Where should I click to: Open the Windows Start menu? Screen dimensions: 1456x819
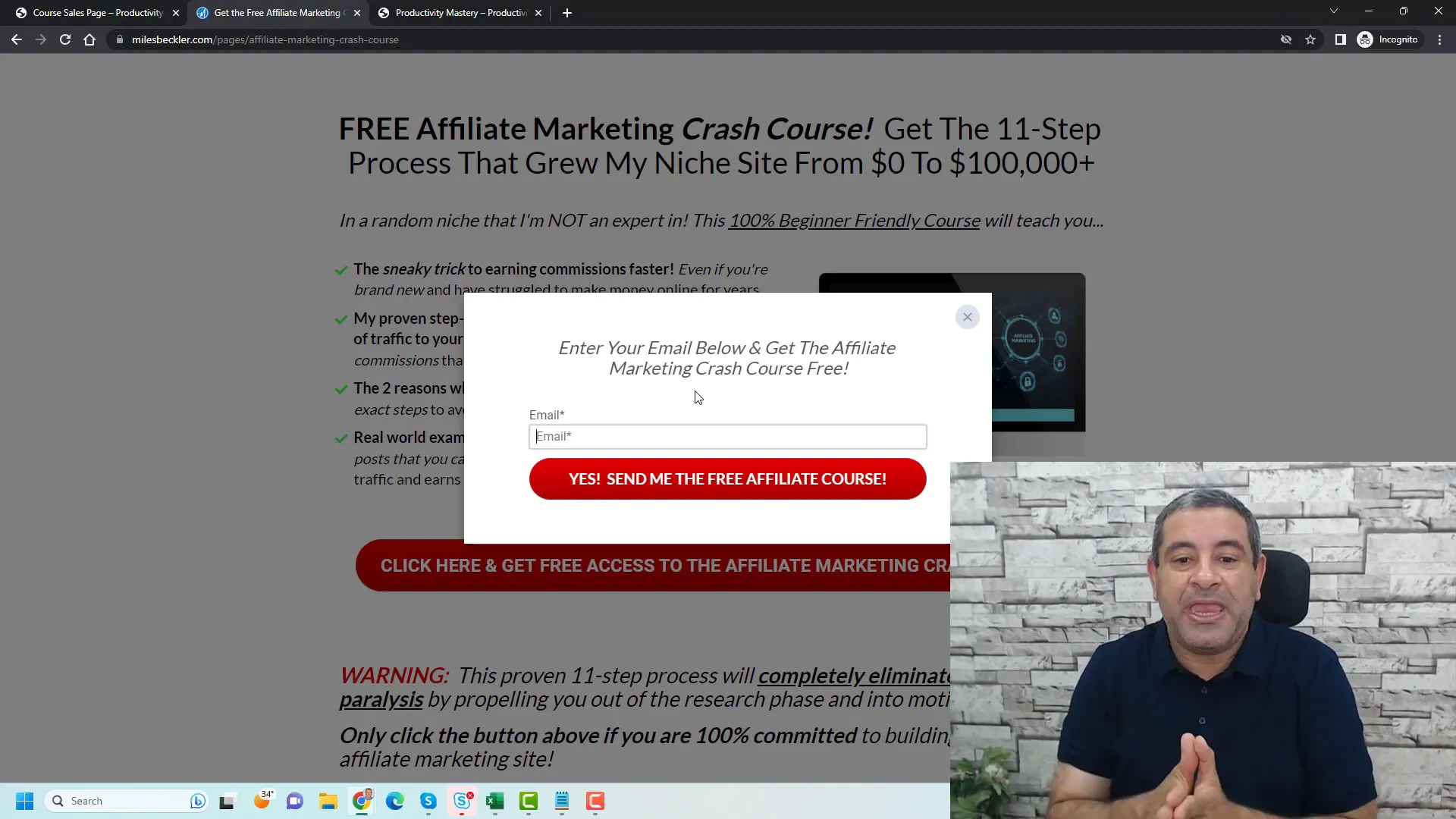[24, 800]
